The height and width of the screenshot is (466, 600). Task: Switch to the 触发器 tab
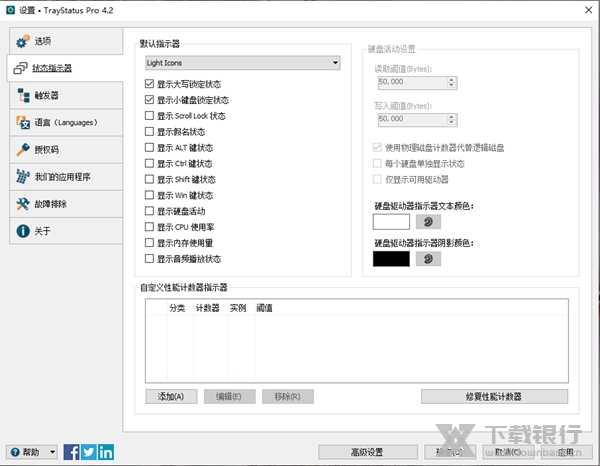tap(66, 95)
